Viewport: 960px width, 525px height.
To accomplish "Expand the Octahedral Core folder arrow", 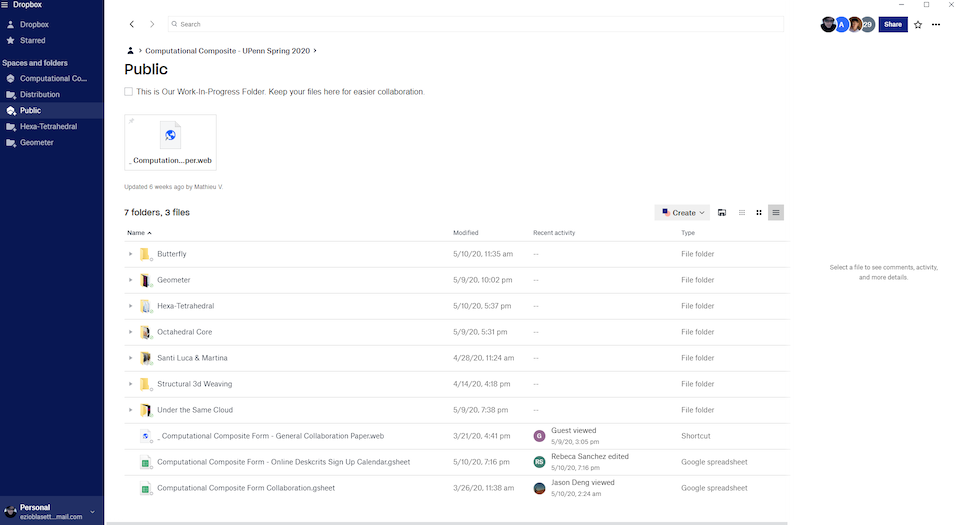I will coord(131,332).
